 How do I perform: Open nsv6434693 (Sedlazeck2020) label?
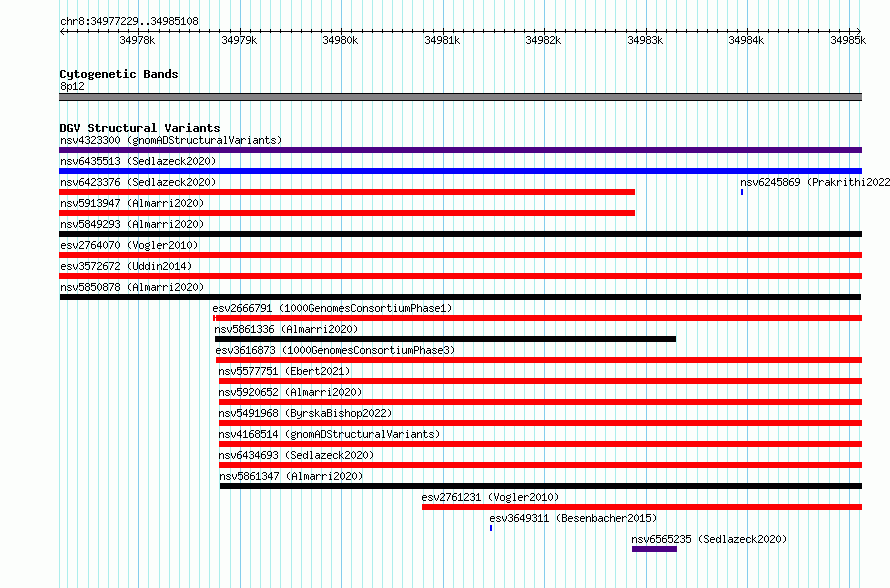click(x=296, y=455)
